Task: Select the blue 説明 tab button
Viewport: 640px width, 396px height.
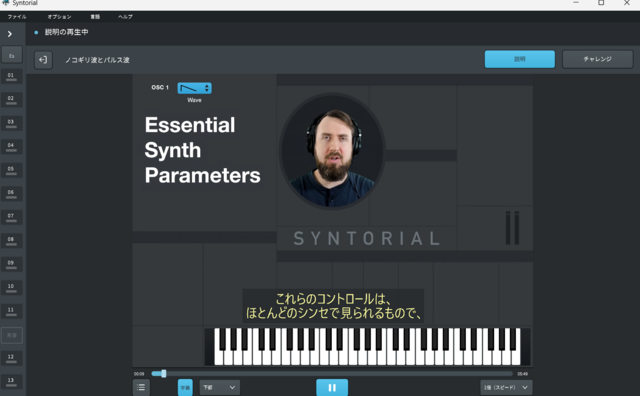Action: tap(520, 59)
